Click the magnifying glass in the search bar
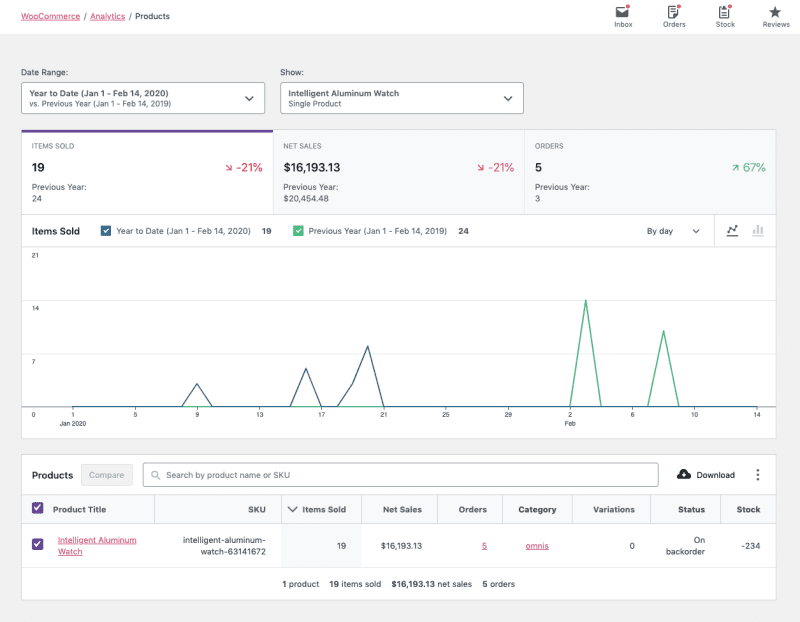The image size is (800, 622). pyautogui.click(x=156, y=474)
